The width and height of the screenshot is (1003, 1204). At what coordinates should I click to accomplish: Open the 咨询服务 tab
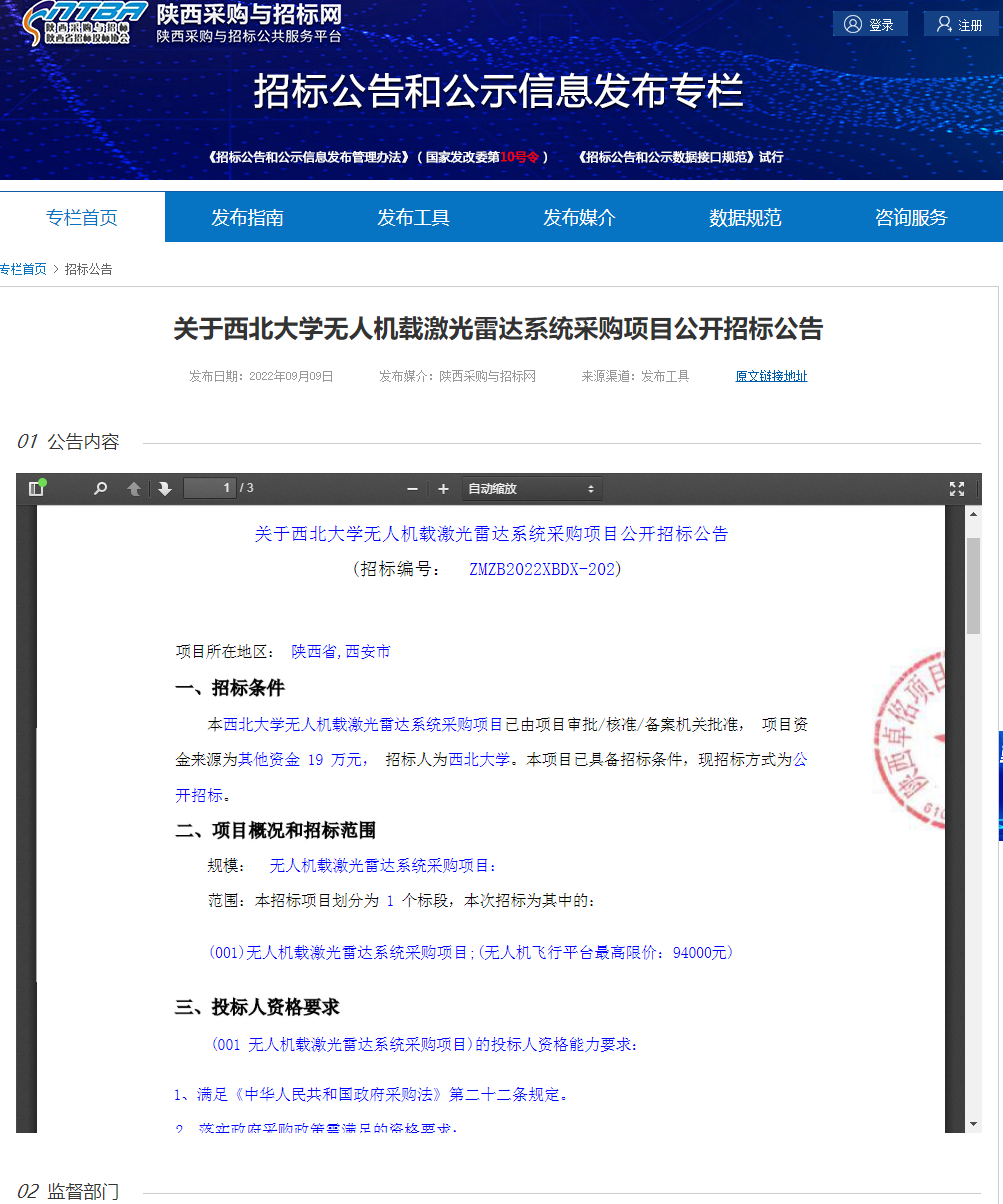click(911, 218)
